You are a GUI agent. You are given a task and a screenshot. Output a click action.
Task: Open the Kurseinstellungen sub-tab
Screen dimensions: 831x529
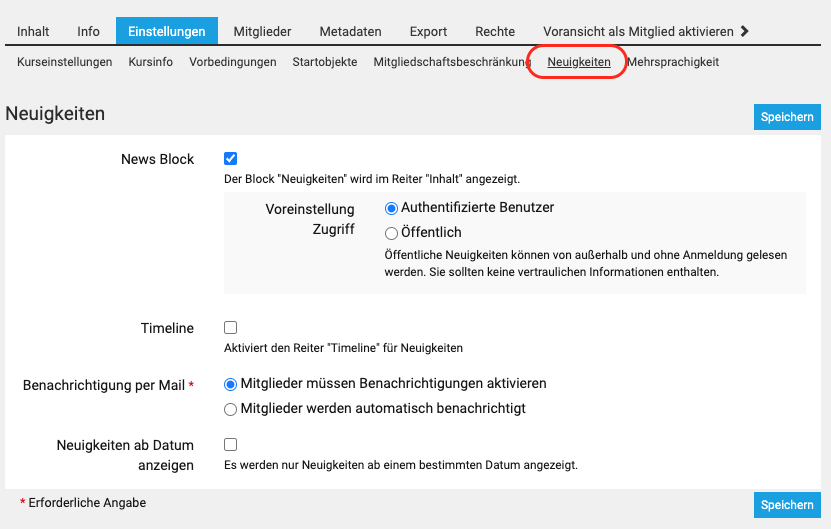[x=64, y=62]
